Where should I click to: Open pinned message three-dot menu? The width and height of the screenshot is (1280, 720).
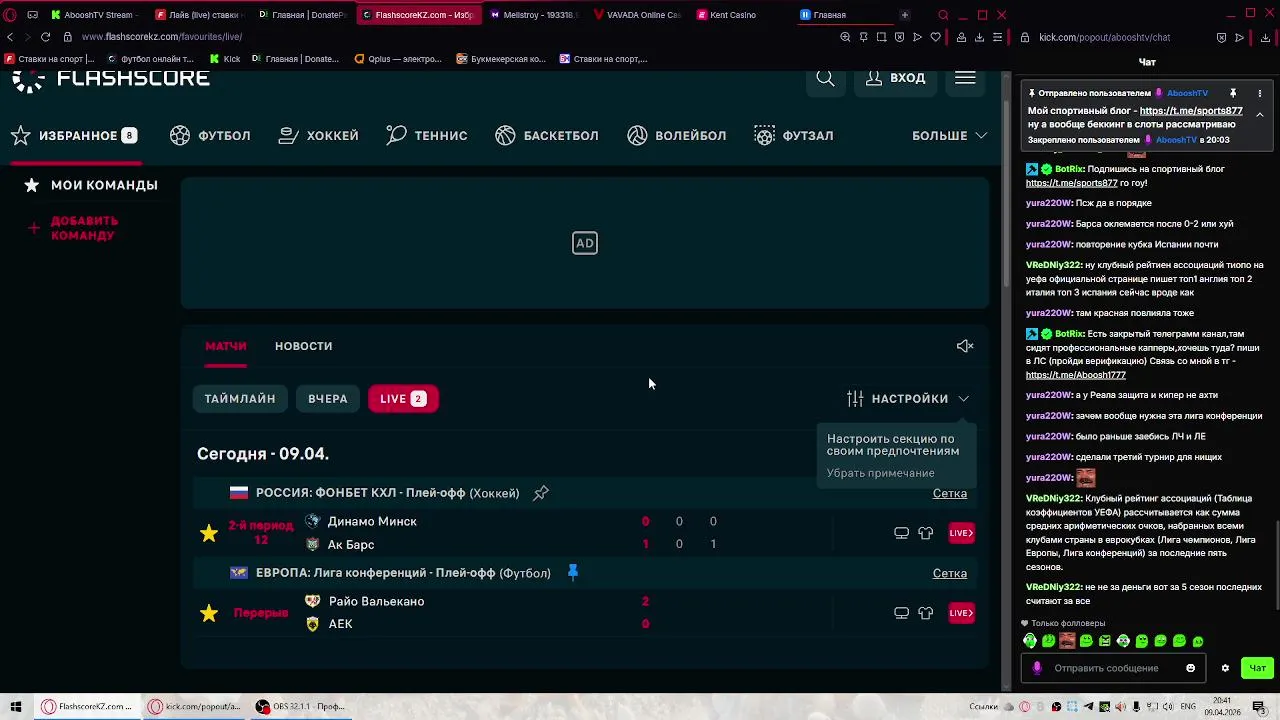pyautogui.click(x=1259, y=93)
